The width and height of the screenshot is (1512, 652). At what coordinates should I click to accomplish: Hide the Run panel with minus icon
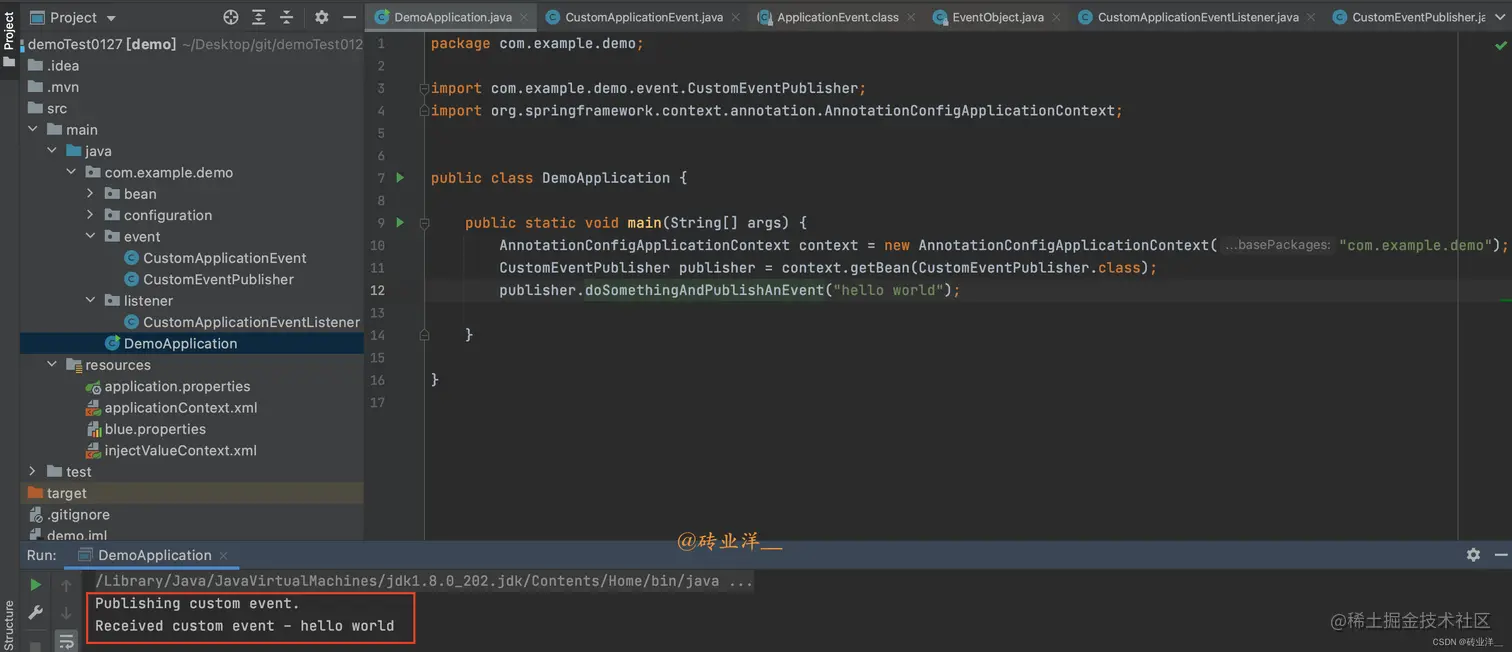[x=1501, y=554]
